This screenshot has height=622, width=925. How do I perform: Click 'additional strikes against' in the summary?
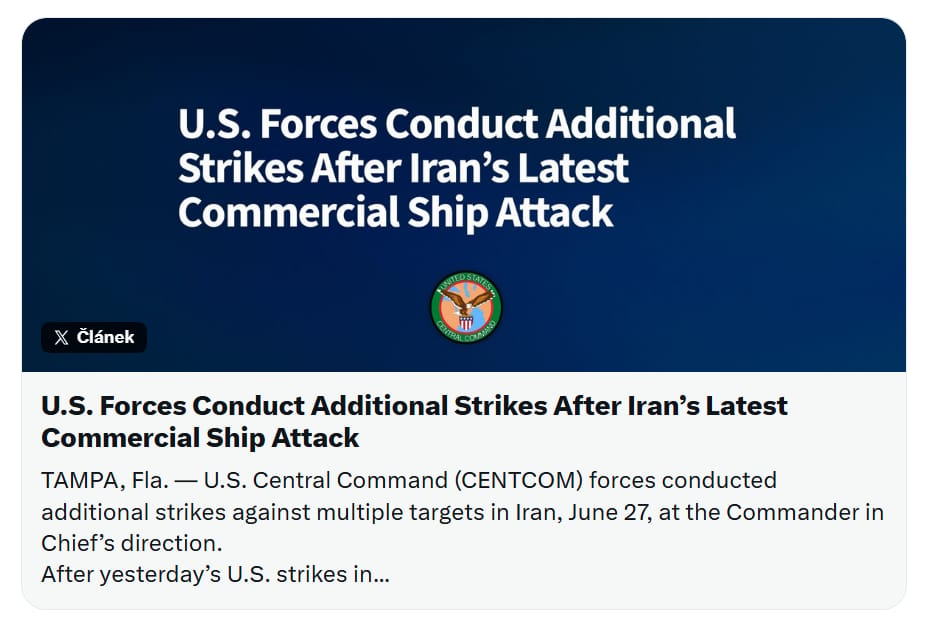pyautogui.click(x=176, y=512)
